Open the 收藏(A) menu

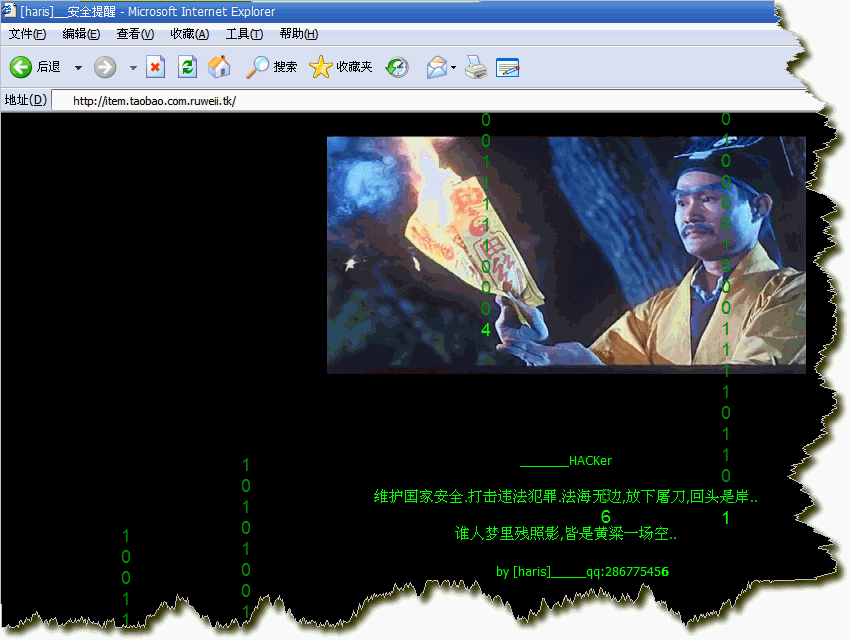[190, 34]
